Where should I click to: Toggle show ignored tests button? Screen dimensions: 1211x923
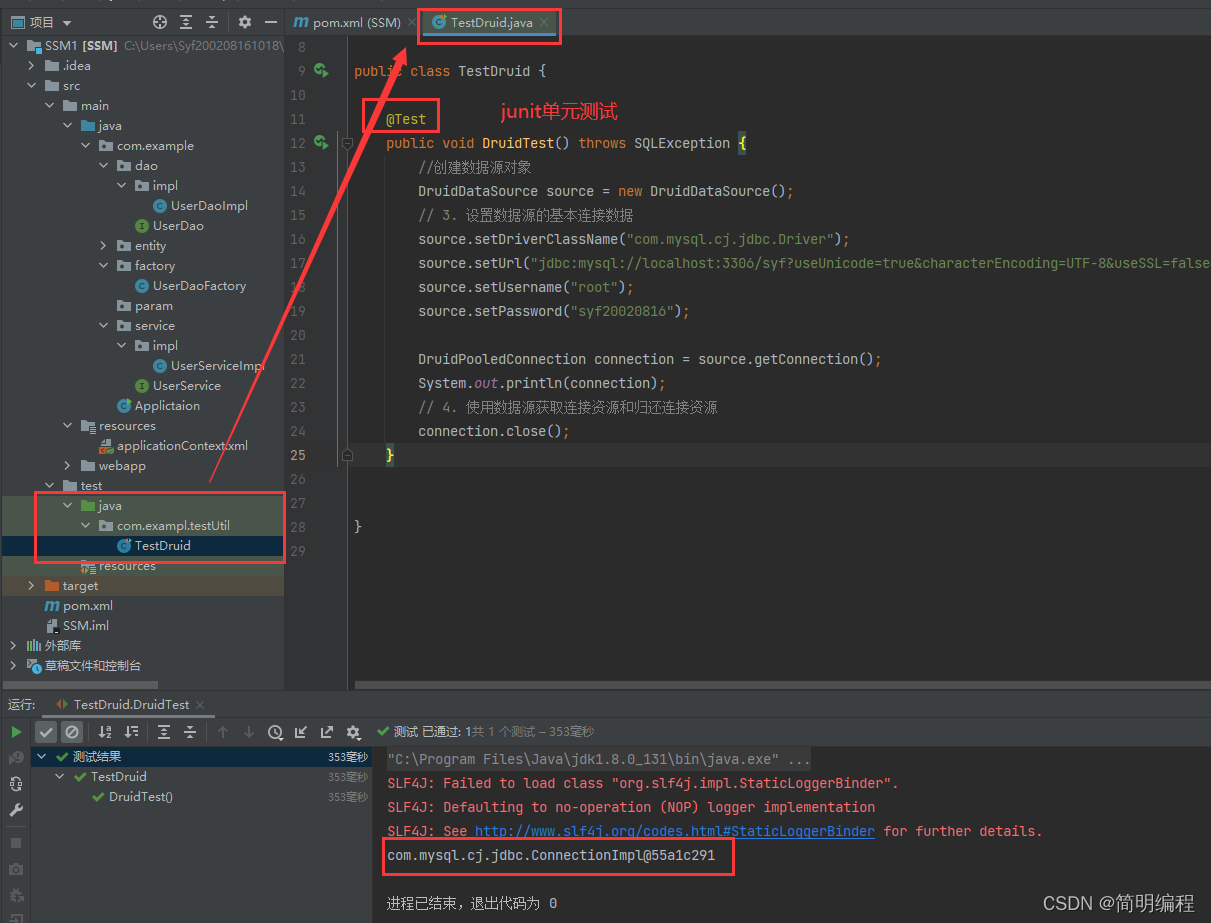tap(71, 732)
